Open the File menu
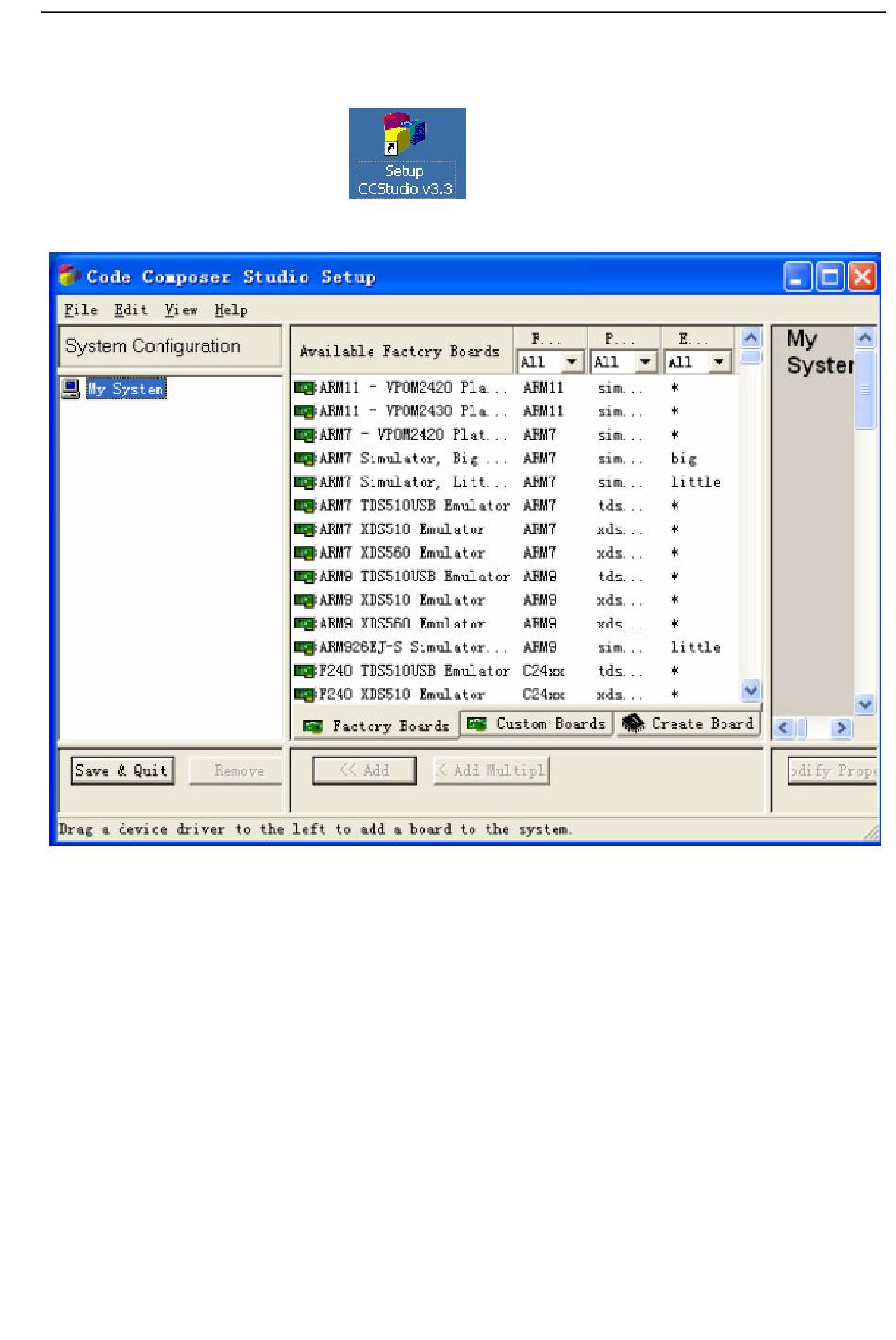 [x=81, y=310]
